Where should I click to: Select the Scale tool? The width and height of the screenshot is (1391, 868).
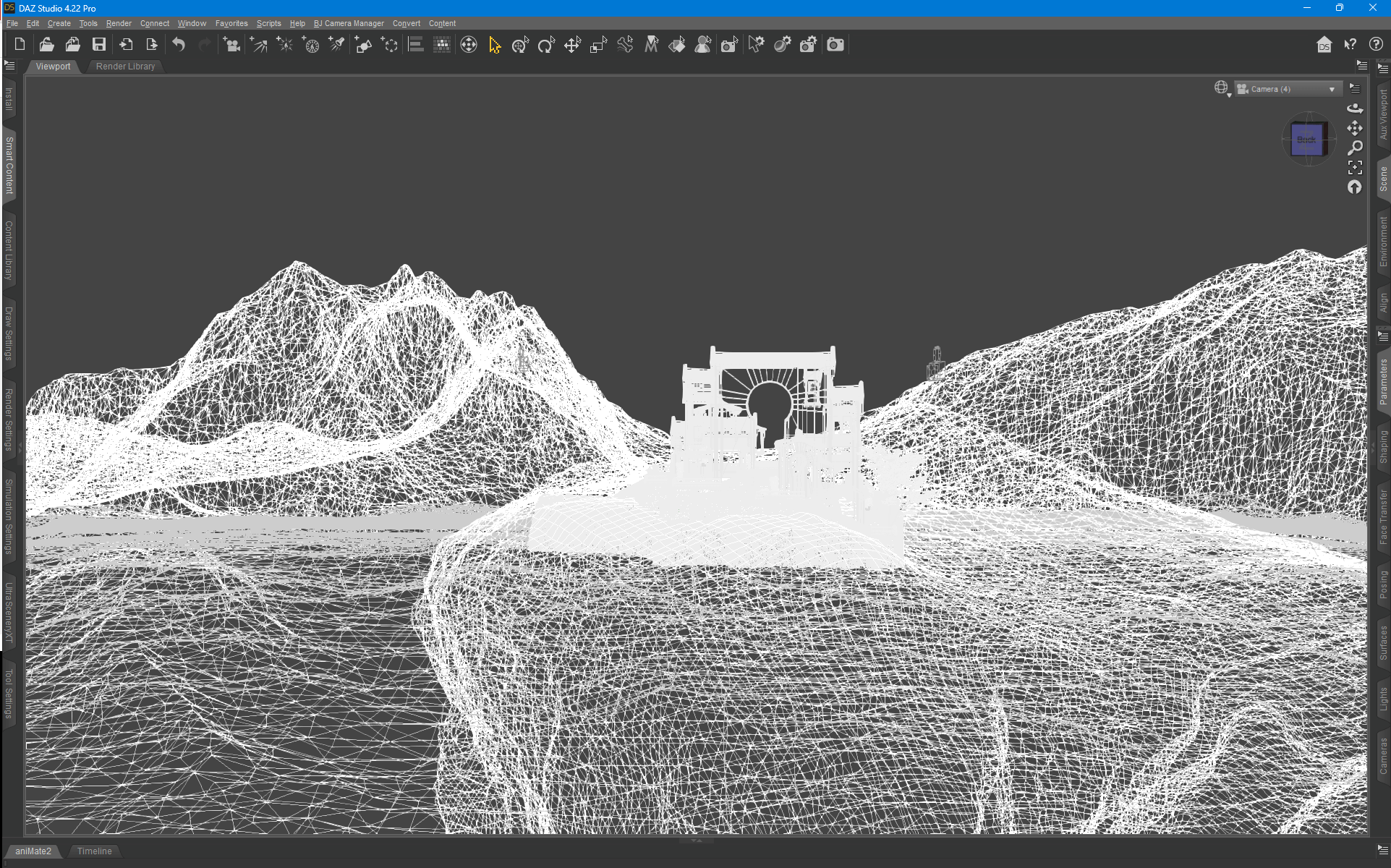[598, 45]
